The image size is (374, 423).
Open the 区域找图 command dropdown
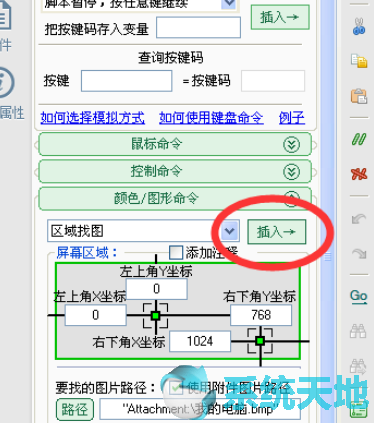point(230,231)
